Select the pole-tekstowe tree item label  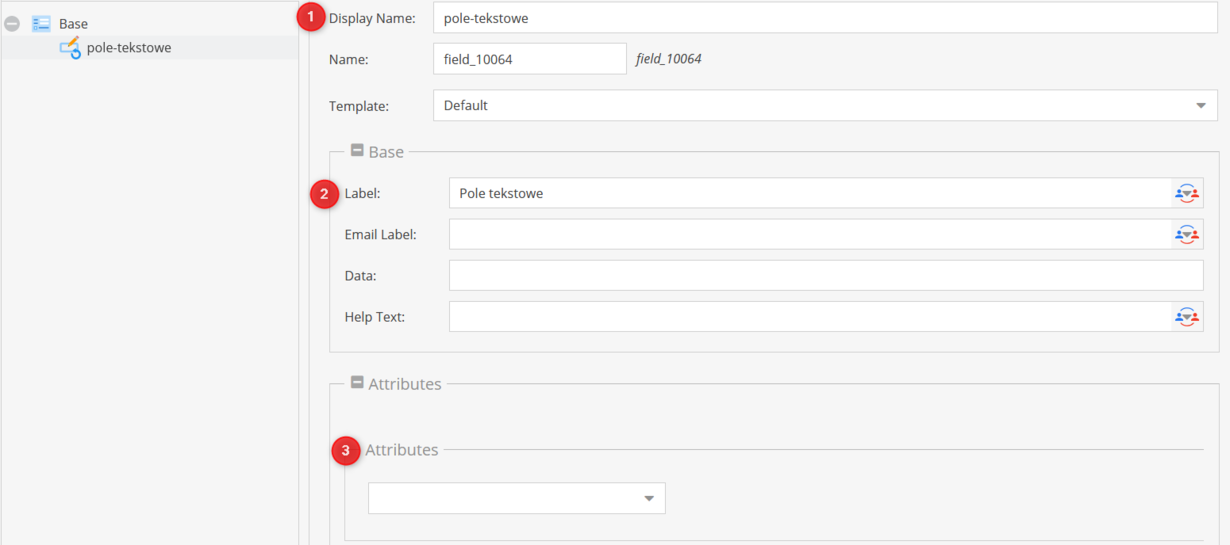pos(129,47)
